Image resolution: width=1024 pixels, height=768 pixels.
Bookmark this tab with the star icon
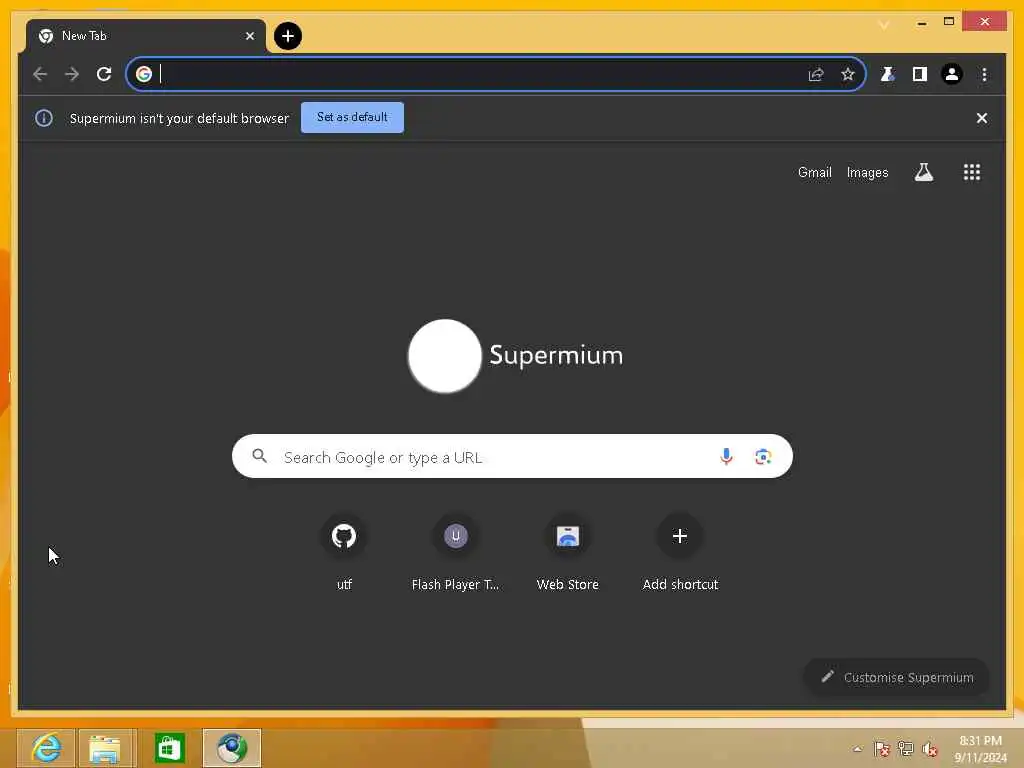[848, 74]
